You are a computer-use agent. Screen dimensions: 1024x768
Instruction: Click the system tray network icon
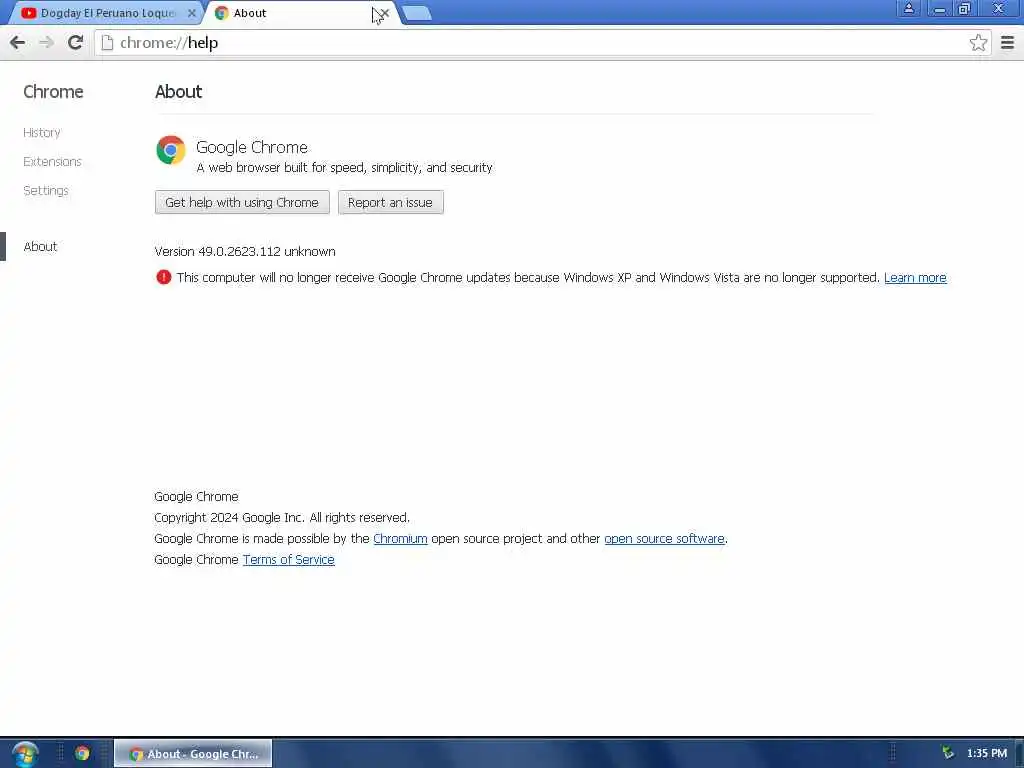tap(948, 754)
